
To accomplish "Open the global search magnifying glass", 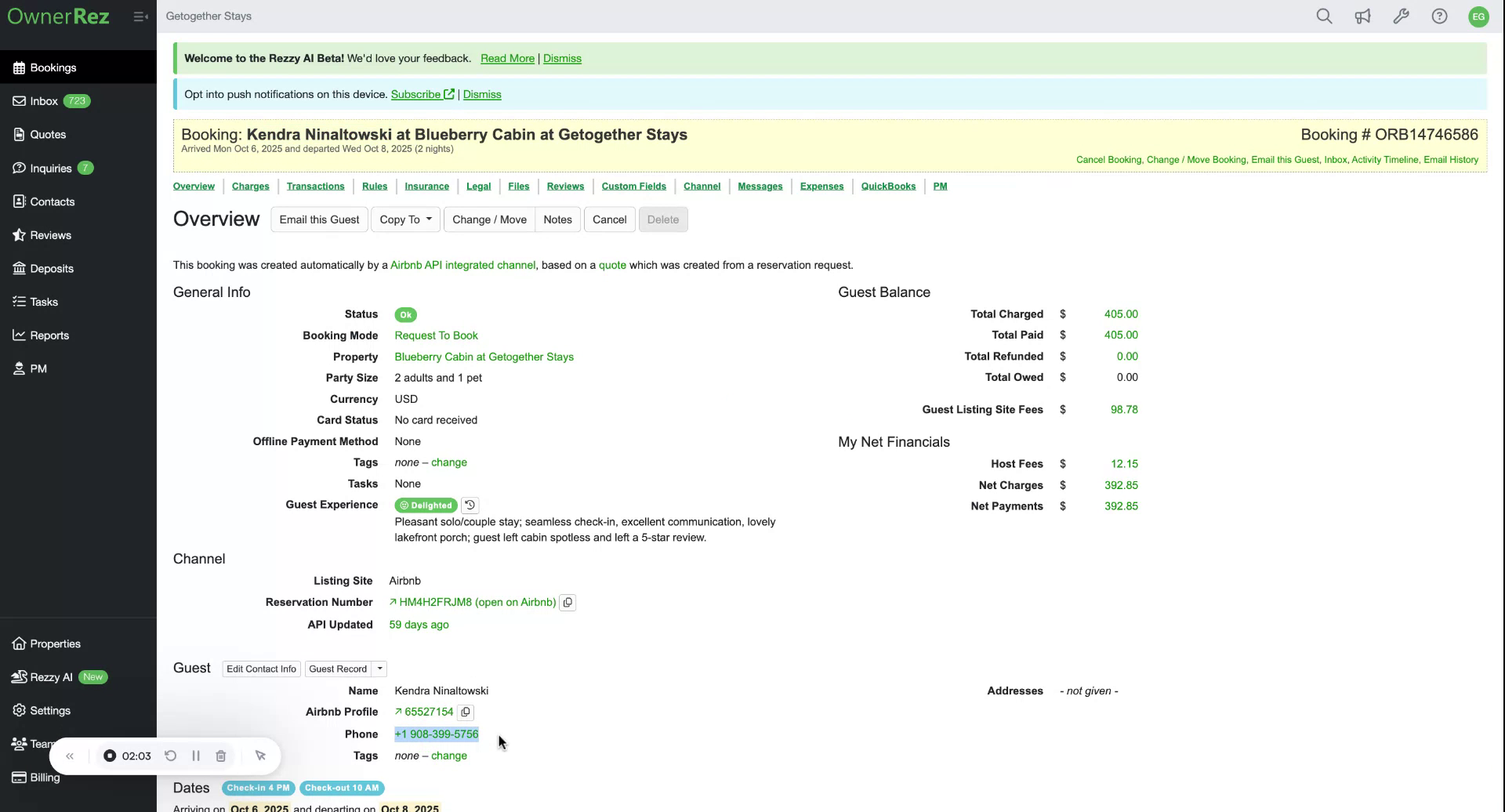I will [x=1325, y=16].
